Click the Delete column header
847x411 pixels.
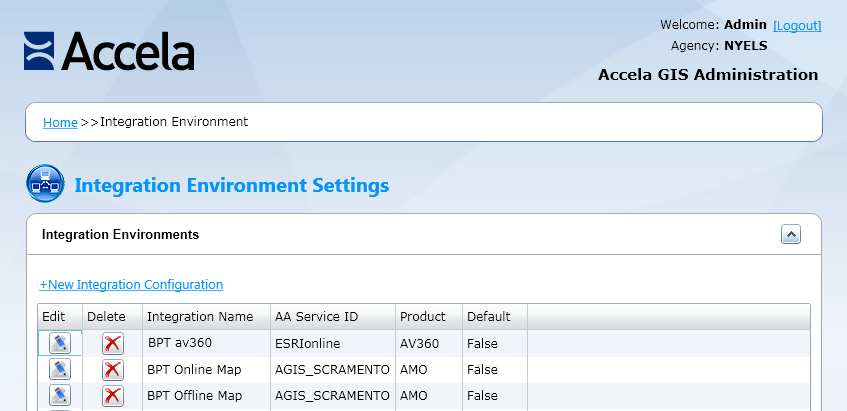(x=106, y=316)
